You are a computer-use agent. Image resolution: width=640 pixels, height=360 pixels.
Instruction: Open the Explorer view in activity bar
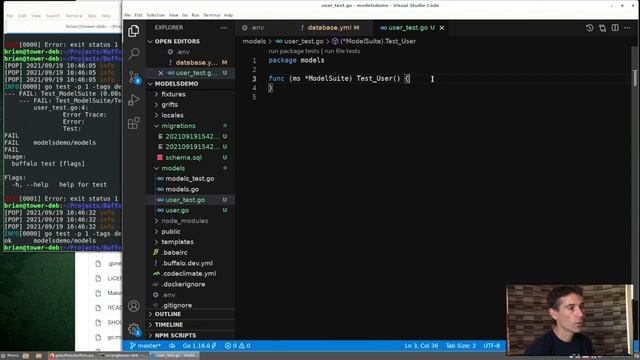click(x=133, y=31)
